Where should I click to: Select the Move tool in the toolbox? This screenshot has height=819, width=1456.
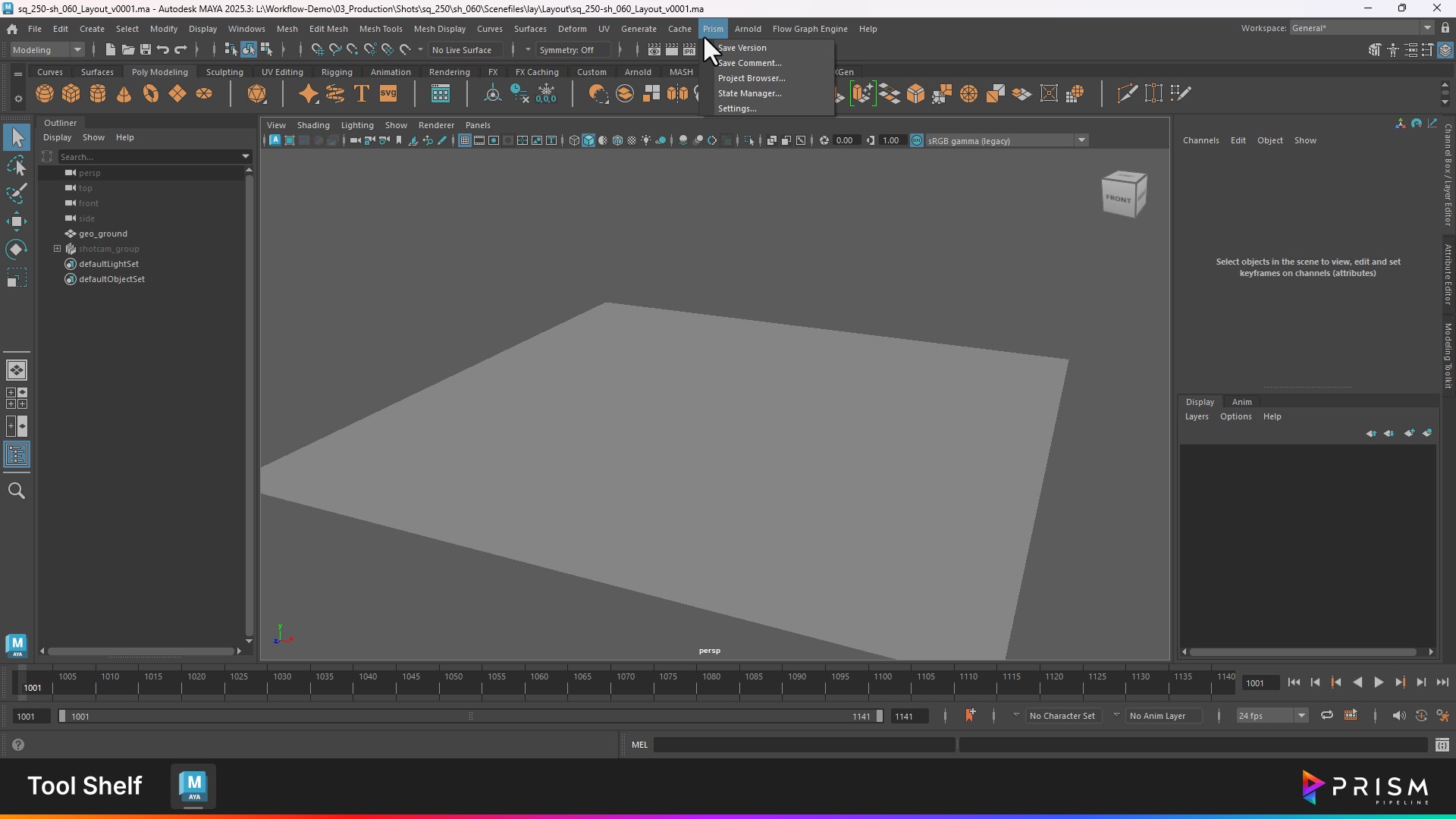[17, 222]
